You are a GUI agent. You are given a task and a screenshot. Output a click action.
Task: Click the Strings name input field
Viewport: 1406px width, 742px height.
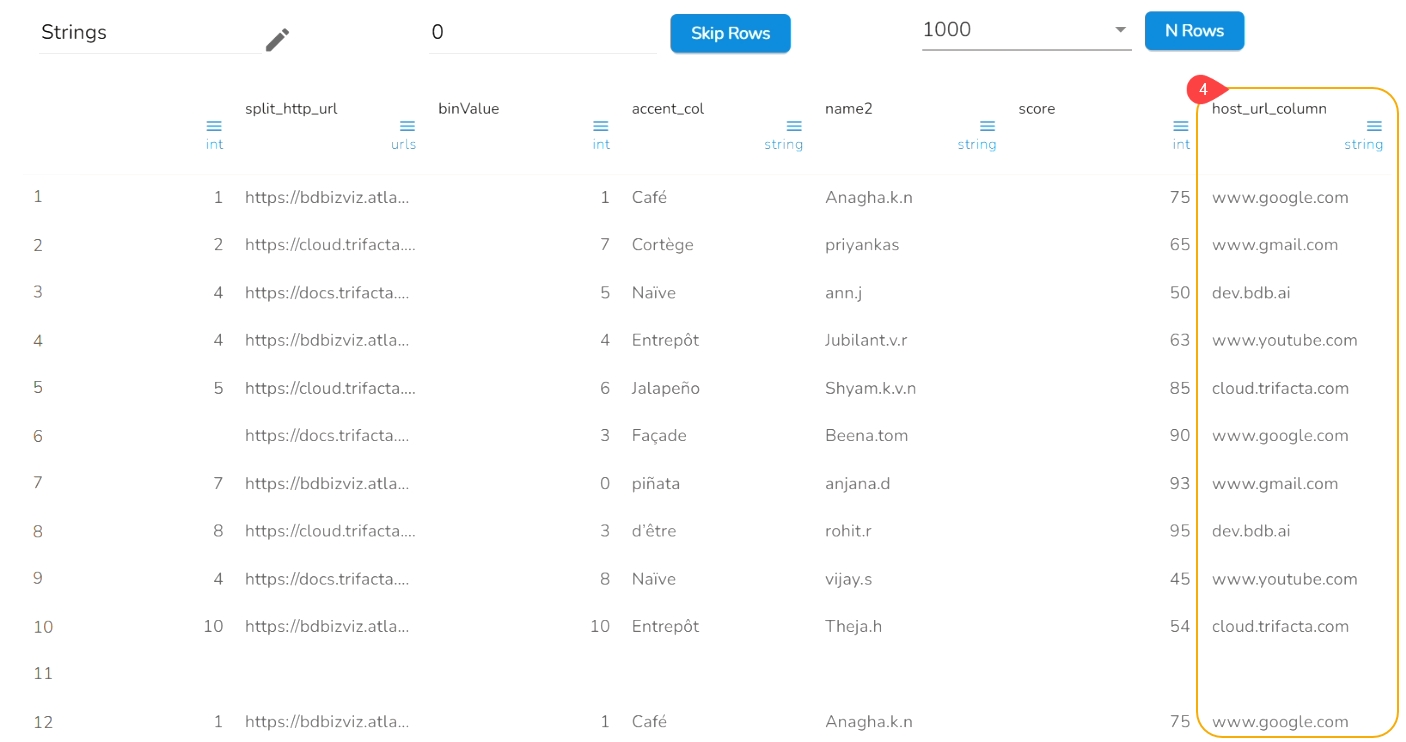(150, 33)
